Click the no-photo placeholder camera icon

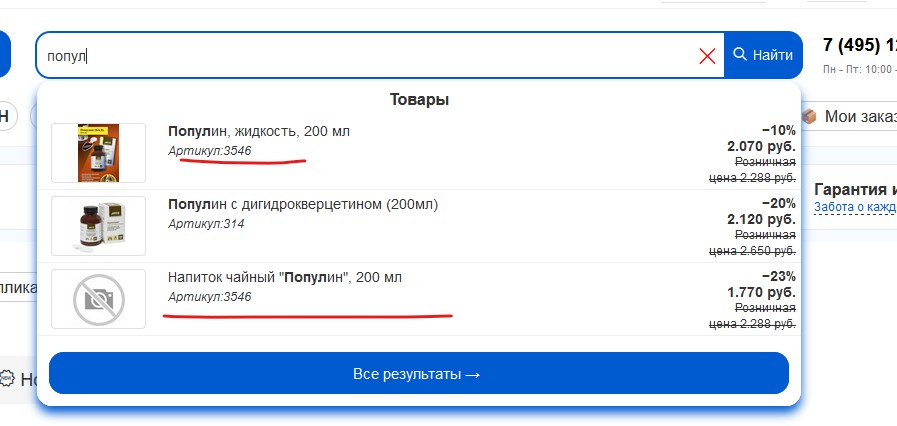pos(98,299)
